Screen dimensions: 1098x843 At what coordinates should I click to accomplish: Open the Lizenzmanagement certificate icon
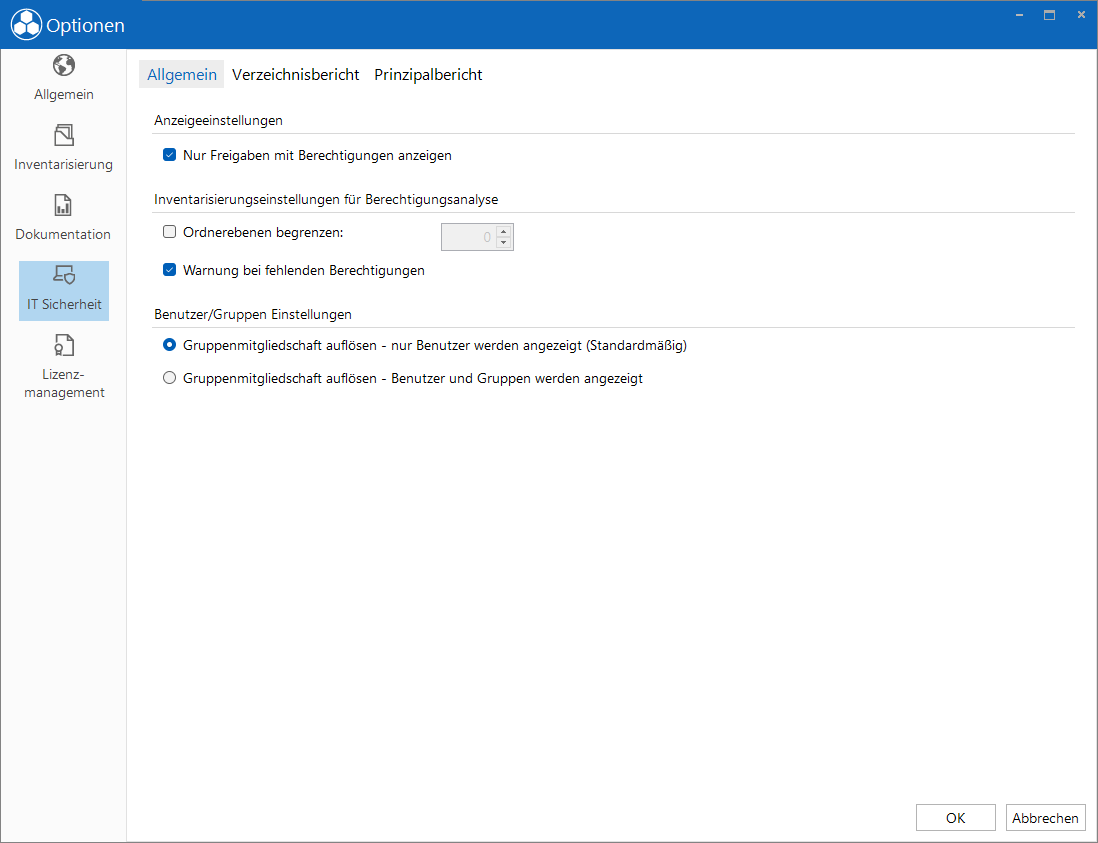64,345
